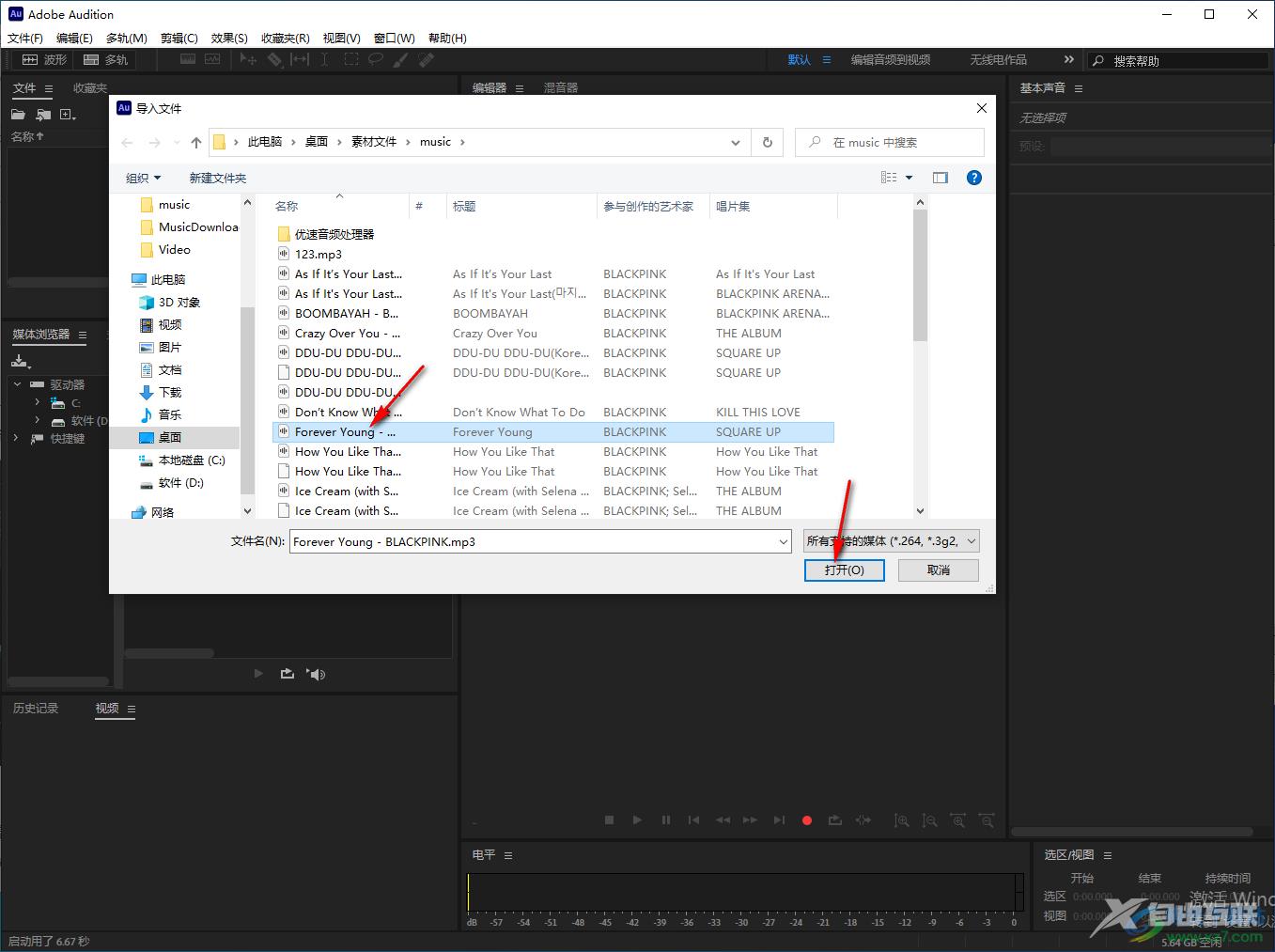
Task: Open the 文件(F) menu
Action: pos(25,38)
